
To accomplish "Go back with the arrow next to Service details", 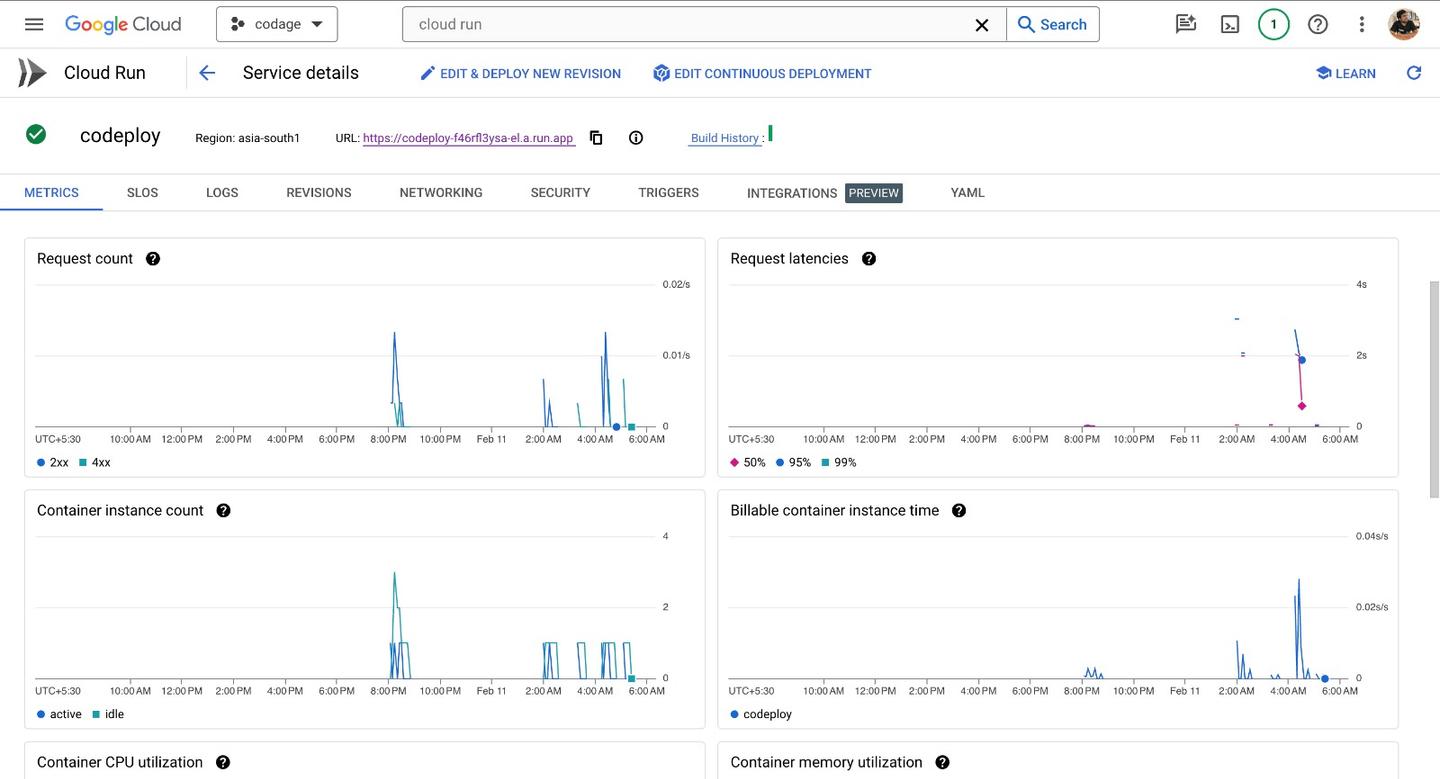I will click(x=207, y=73).
